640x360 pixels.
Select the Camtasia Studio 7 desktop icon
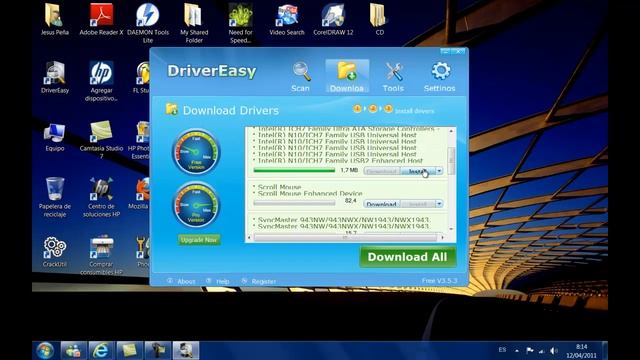pyautogui.click(x=101, y=140)
